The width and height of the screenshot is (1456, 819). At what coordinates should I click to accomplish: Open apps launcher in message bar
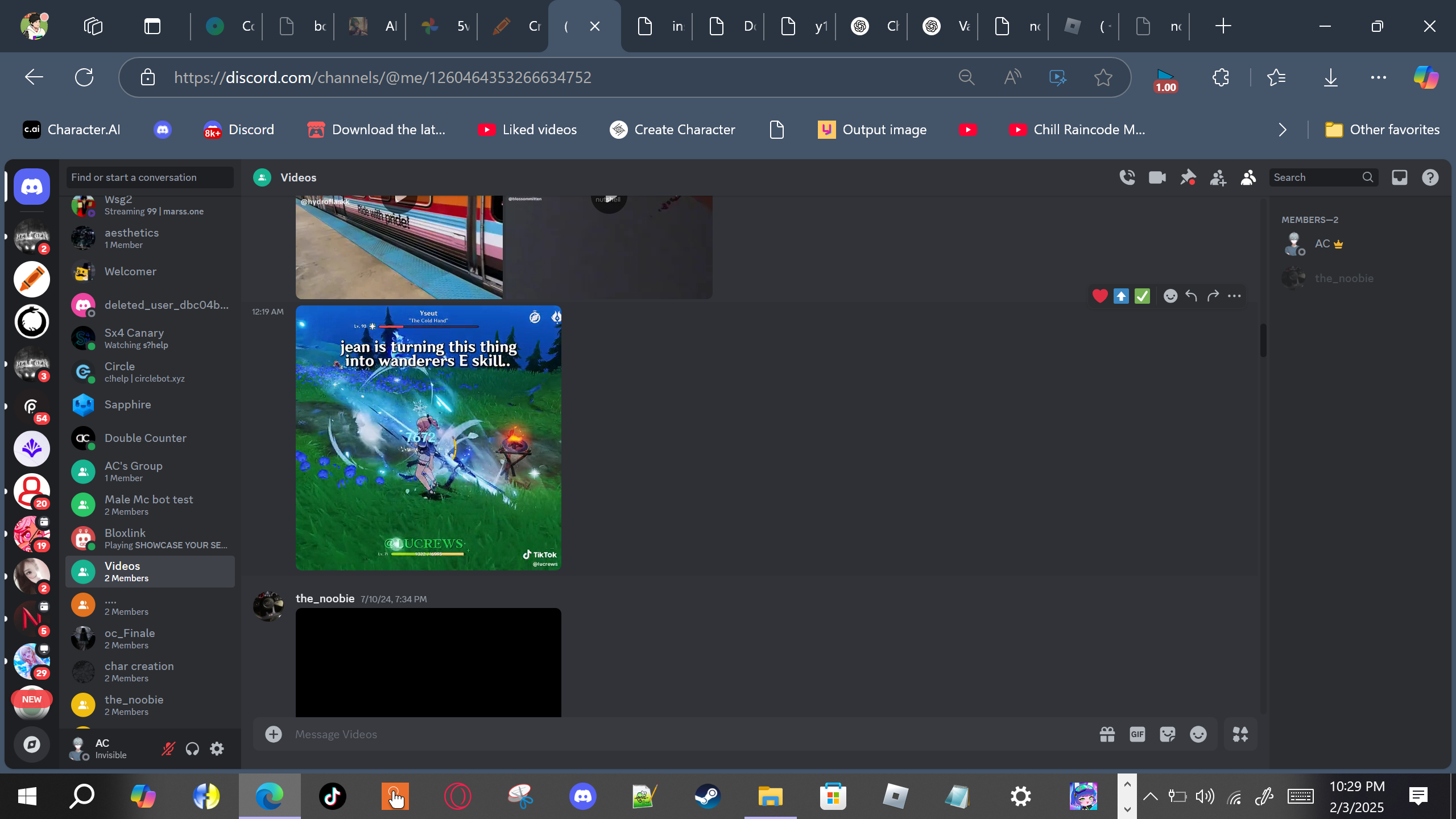1240,734
